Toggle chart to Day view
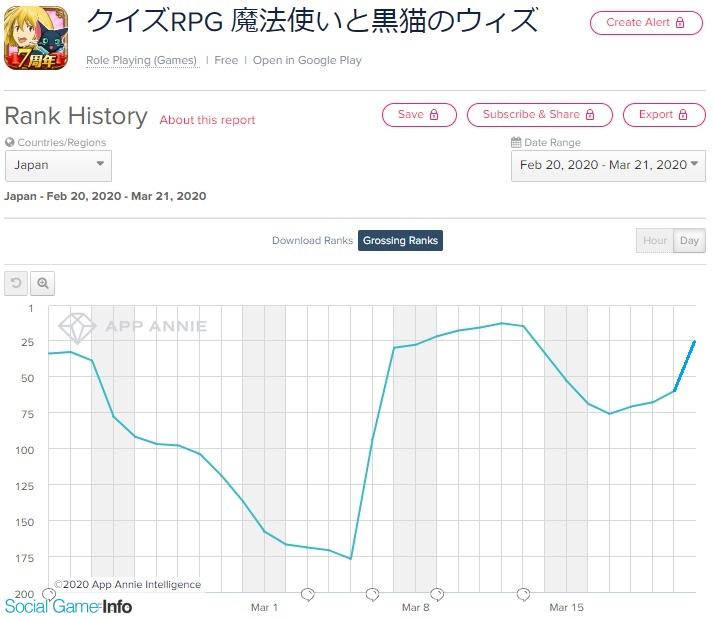This screenshot has height=619, width=714. [x=689, y=240]
